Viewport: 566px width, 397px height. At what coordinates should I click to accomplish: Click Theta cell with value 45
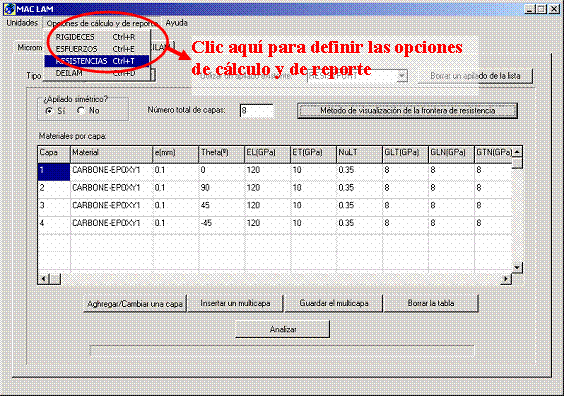click(221, 207)
